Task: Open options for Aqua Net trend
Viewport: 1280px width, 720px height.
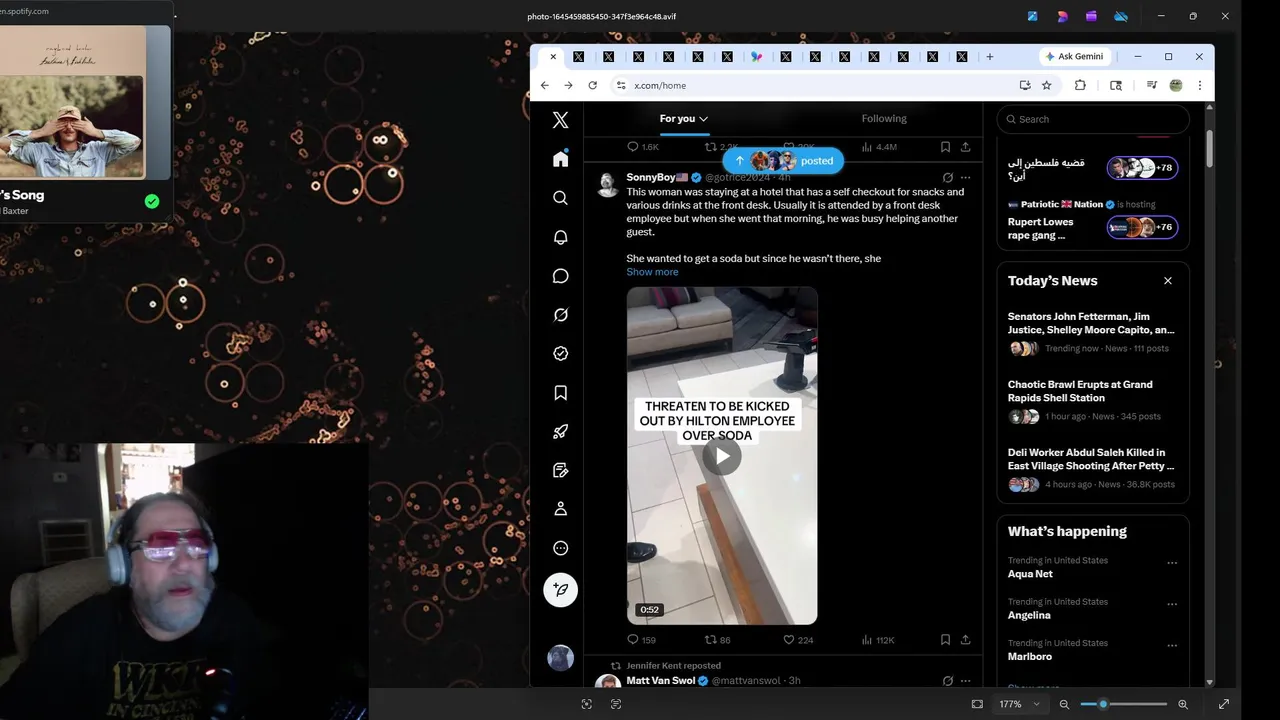Action: (1172, 562)
